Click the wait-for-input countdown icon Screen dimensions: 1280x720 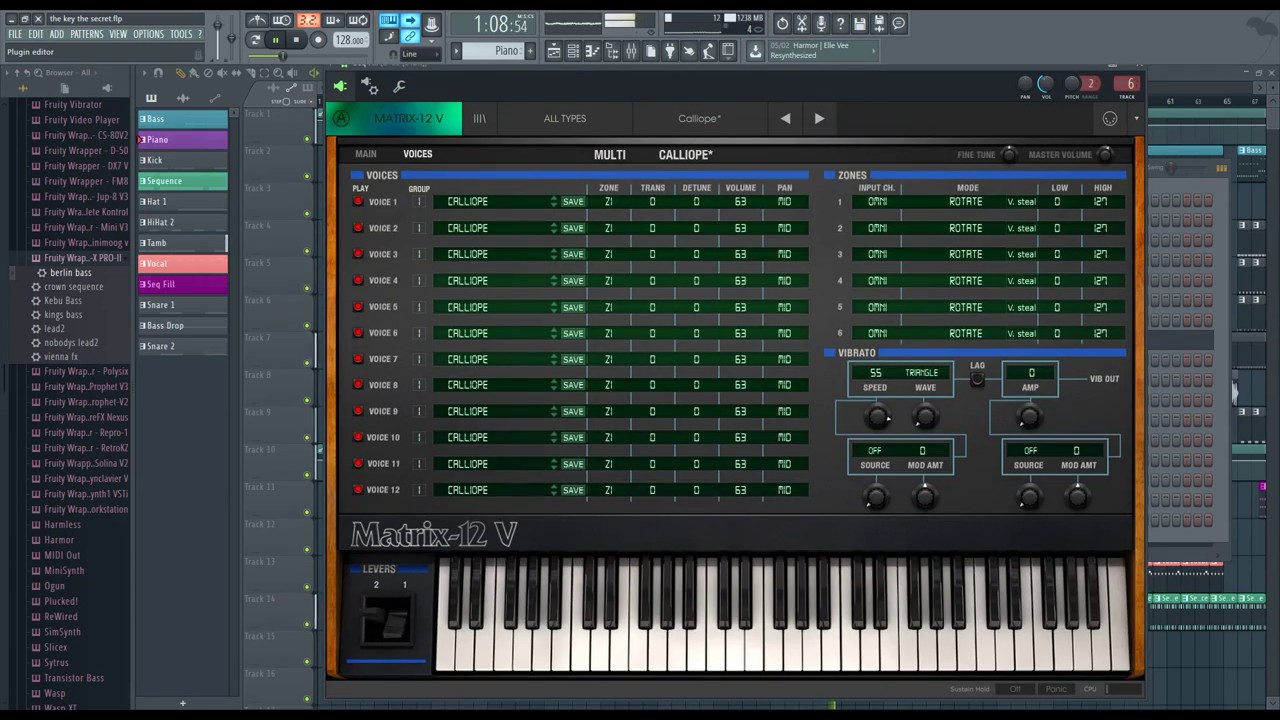[x=282, y=21]
